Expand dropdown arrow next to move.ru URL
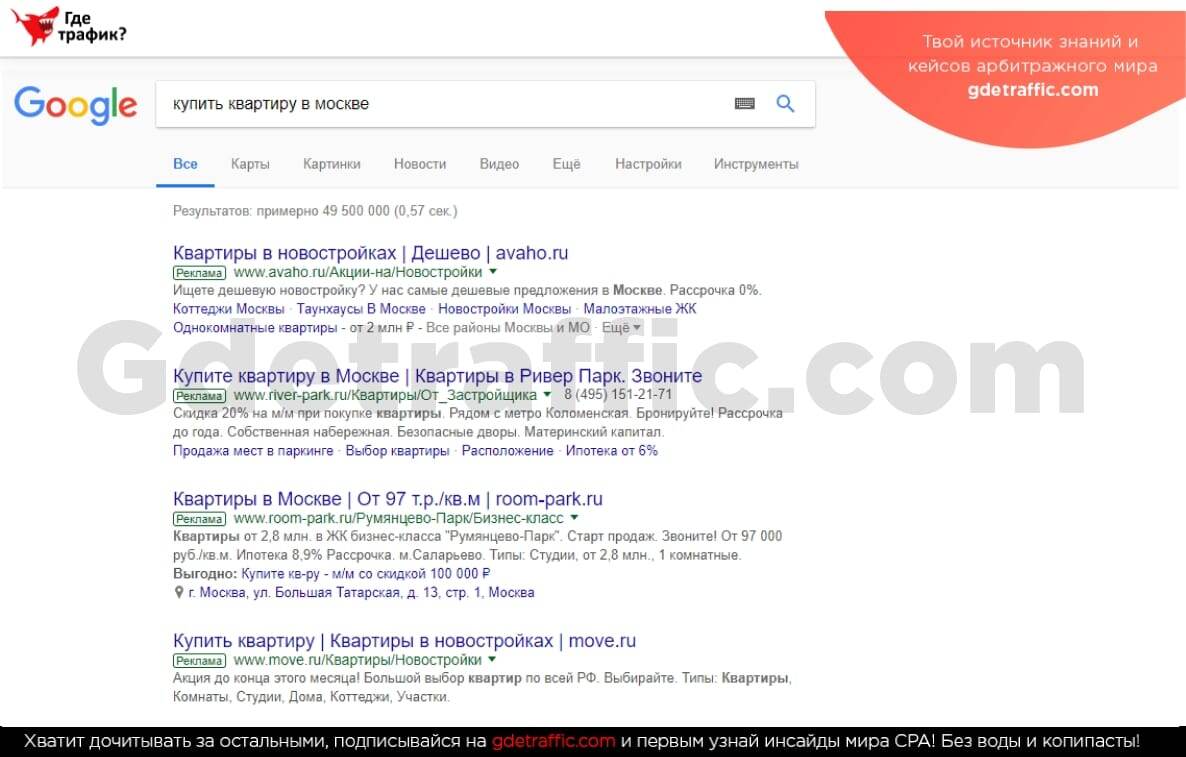The width and height of the screenshot is (1186, 757). pos(492,659)
